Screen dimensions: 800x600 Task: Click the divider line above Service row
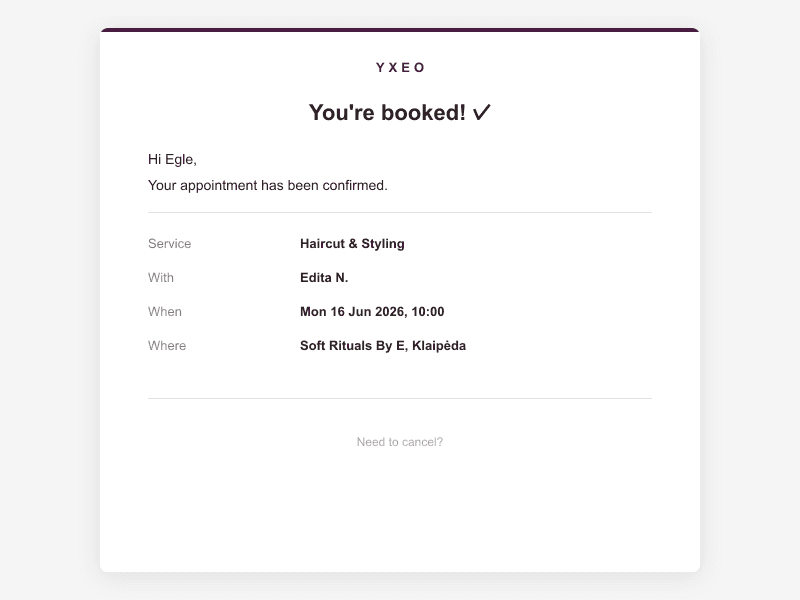(x=400, y=212)
